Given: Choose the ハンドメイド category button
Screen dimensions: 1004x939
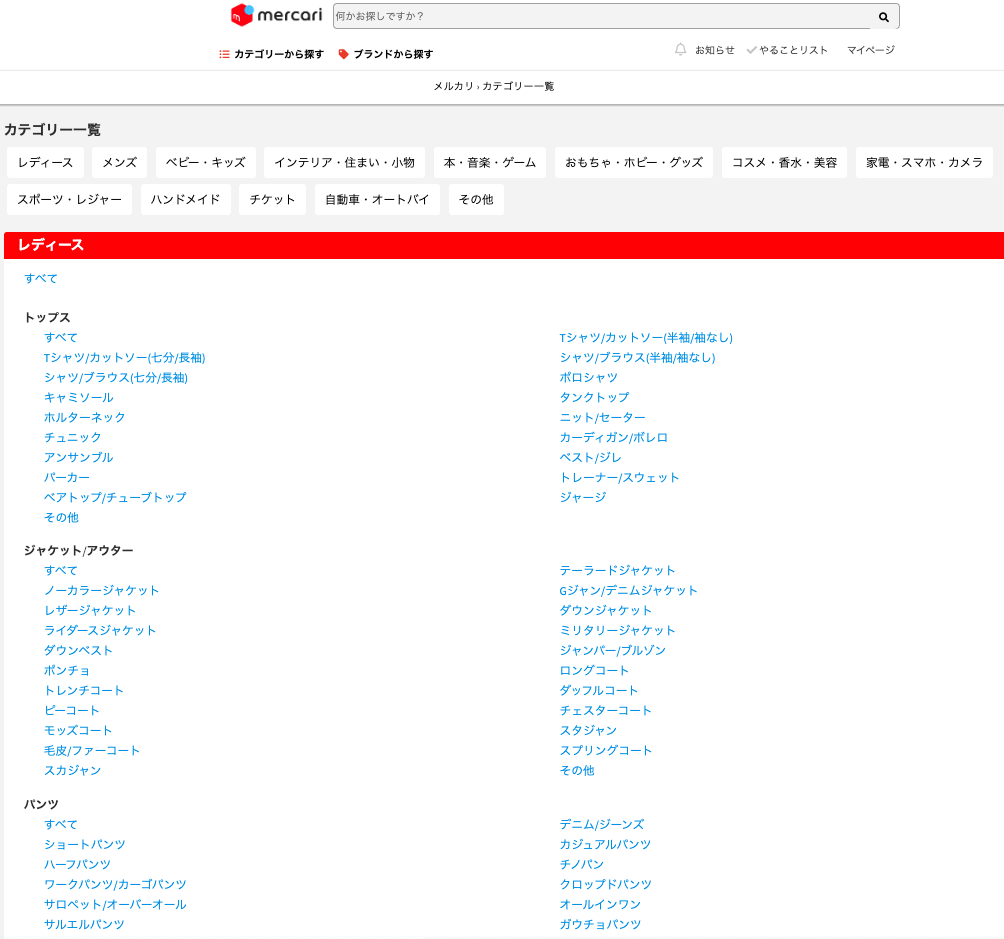Looking at the screenshot, I should click(185, 199).
